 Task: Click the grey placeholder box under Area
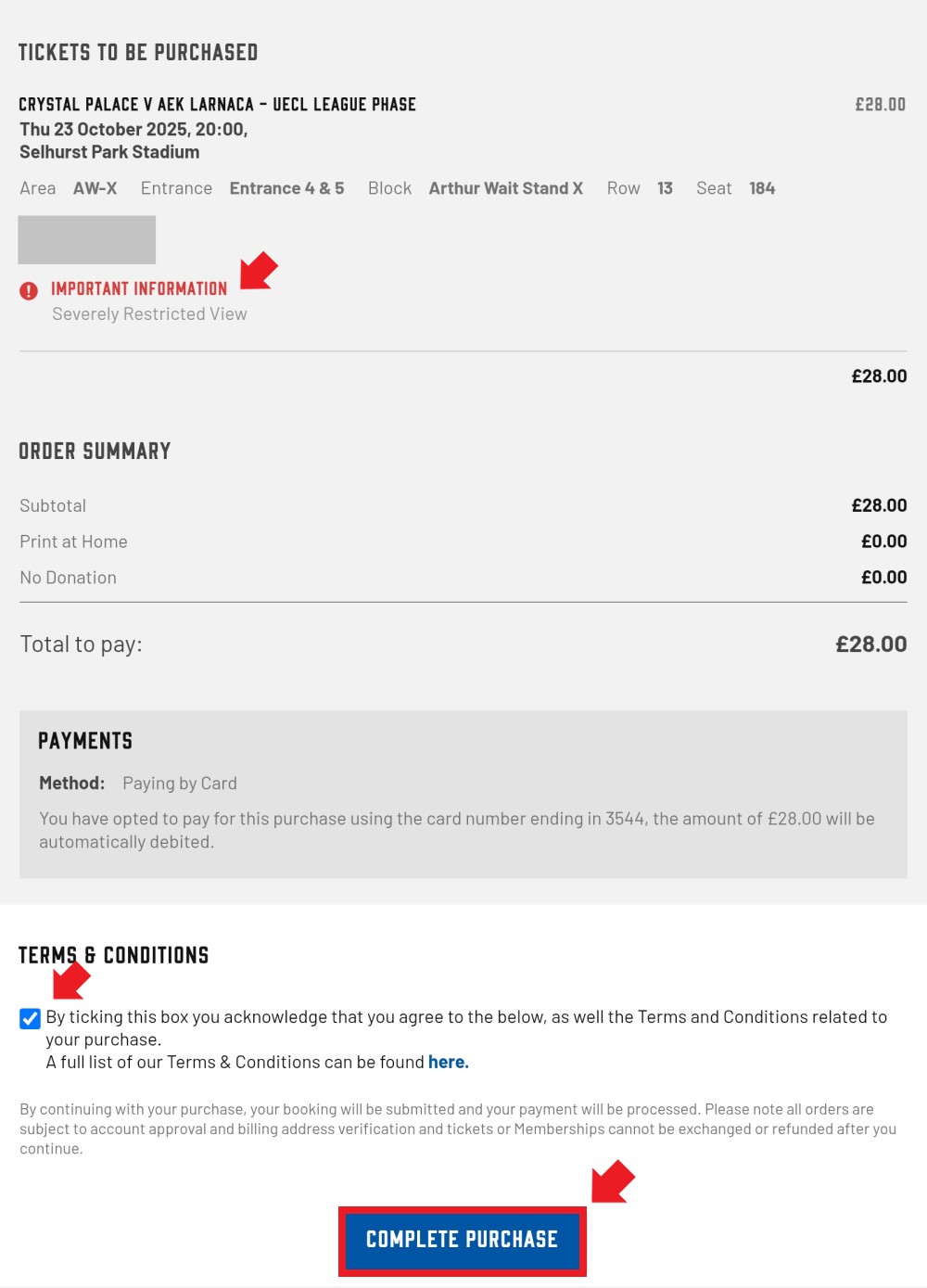(x=87, y=240)
